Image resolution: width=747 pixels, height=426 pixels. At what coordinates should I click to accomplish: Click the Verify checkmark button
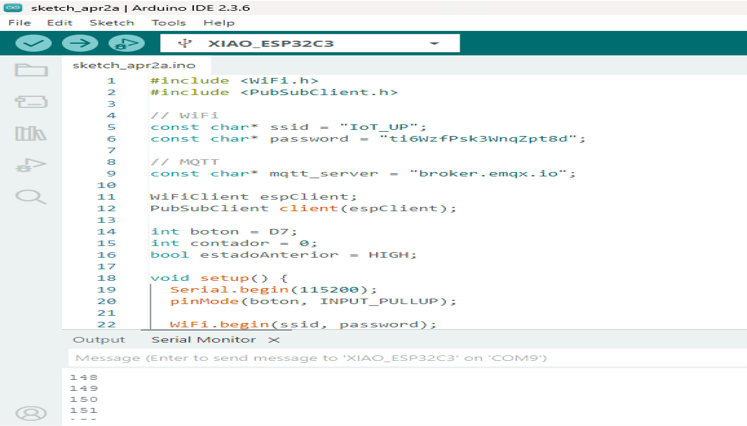(x=33, y=43)
